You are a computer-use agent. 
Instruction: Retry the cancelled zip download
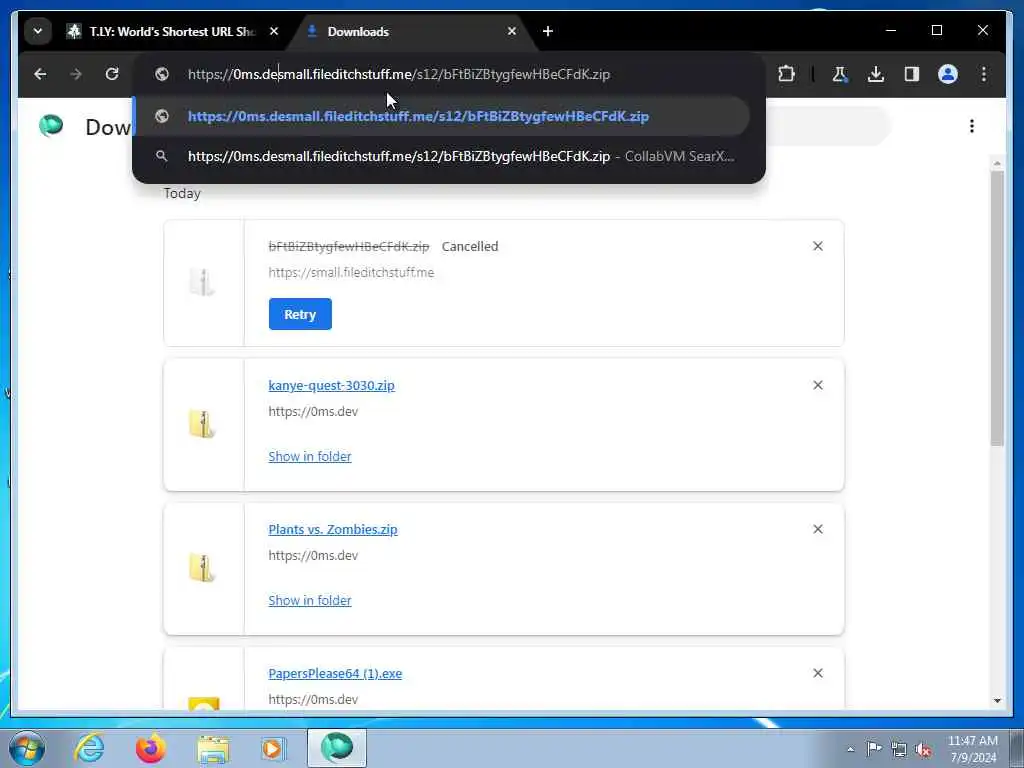click(300, 314)
